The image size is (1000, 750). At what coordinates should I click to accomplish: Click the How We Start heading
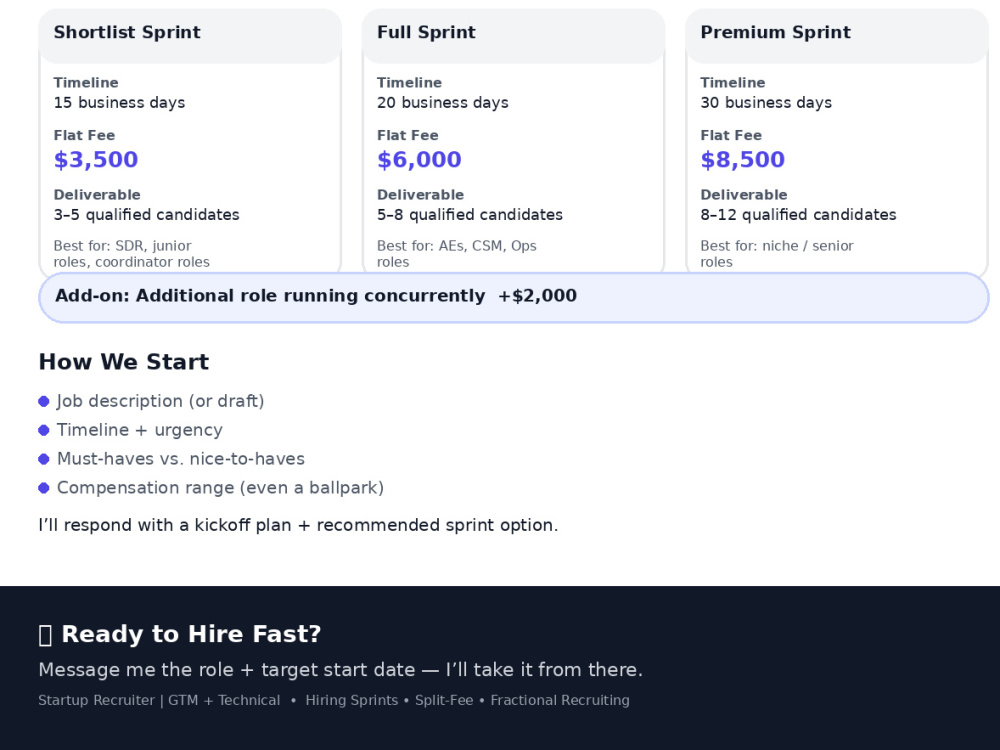click(124, 362)
